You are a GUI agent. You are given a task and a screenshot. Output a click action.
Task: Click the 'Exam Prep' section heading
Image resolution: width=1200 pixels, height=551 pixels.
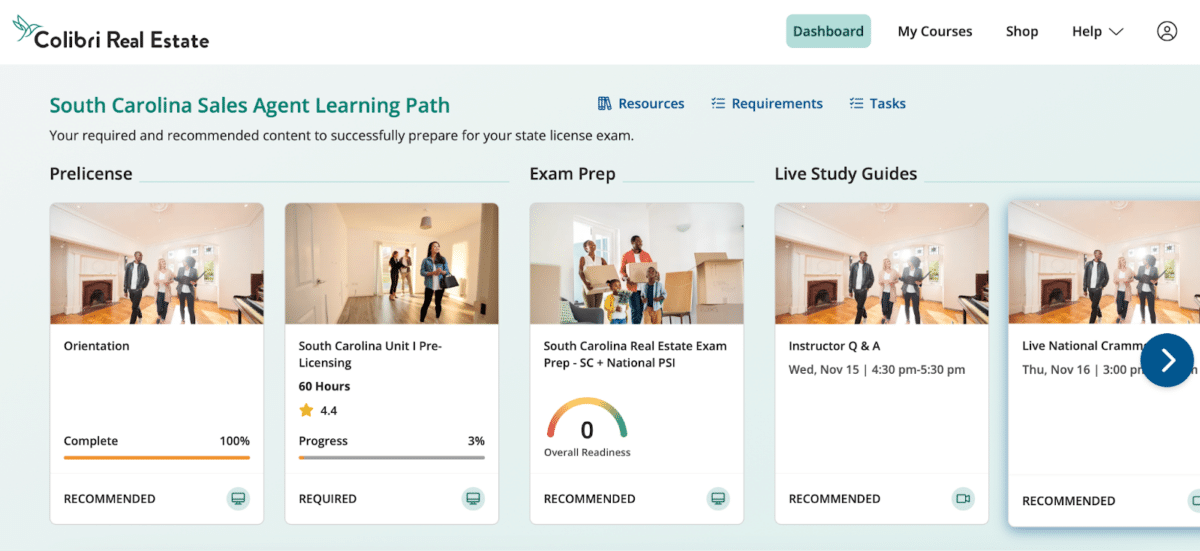572,174
